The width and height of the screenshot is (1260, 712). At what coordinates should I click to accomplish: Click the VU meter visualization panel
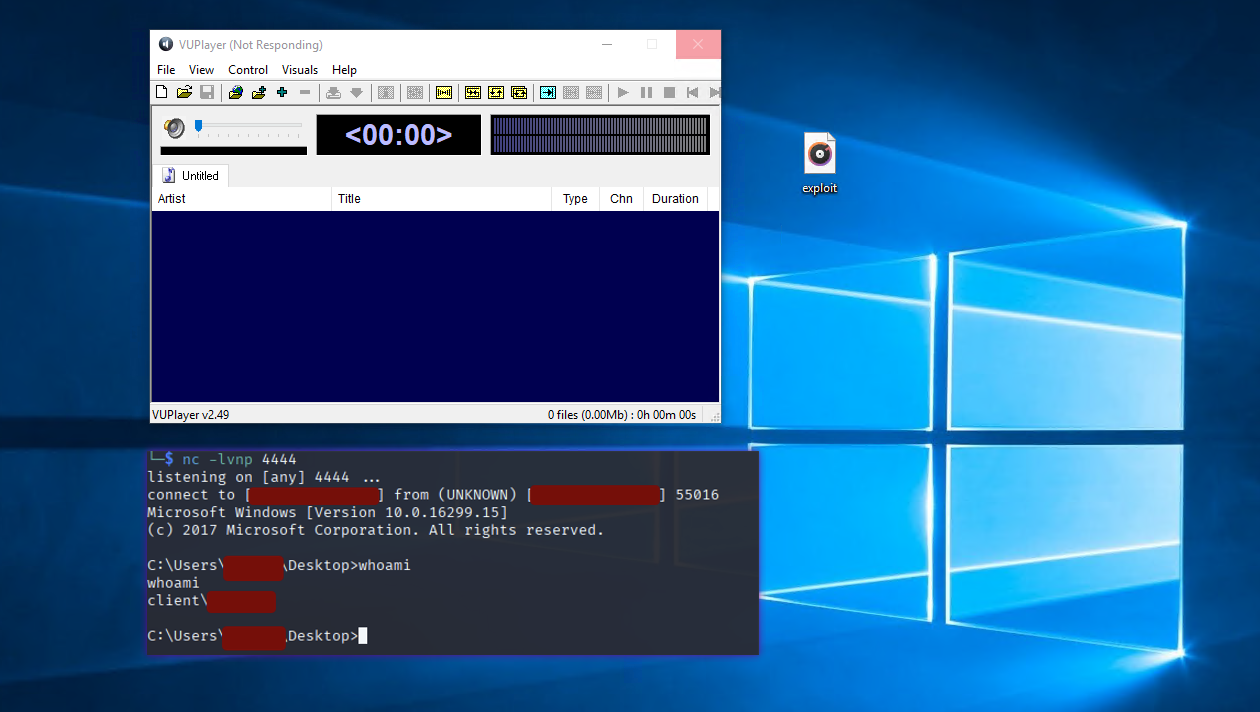600,135
